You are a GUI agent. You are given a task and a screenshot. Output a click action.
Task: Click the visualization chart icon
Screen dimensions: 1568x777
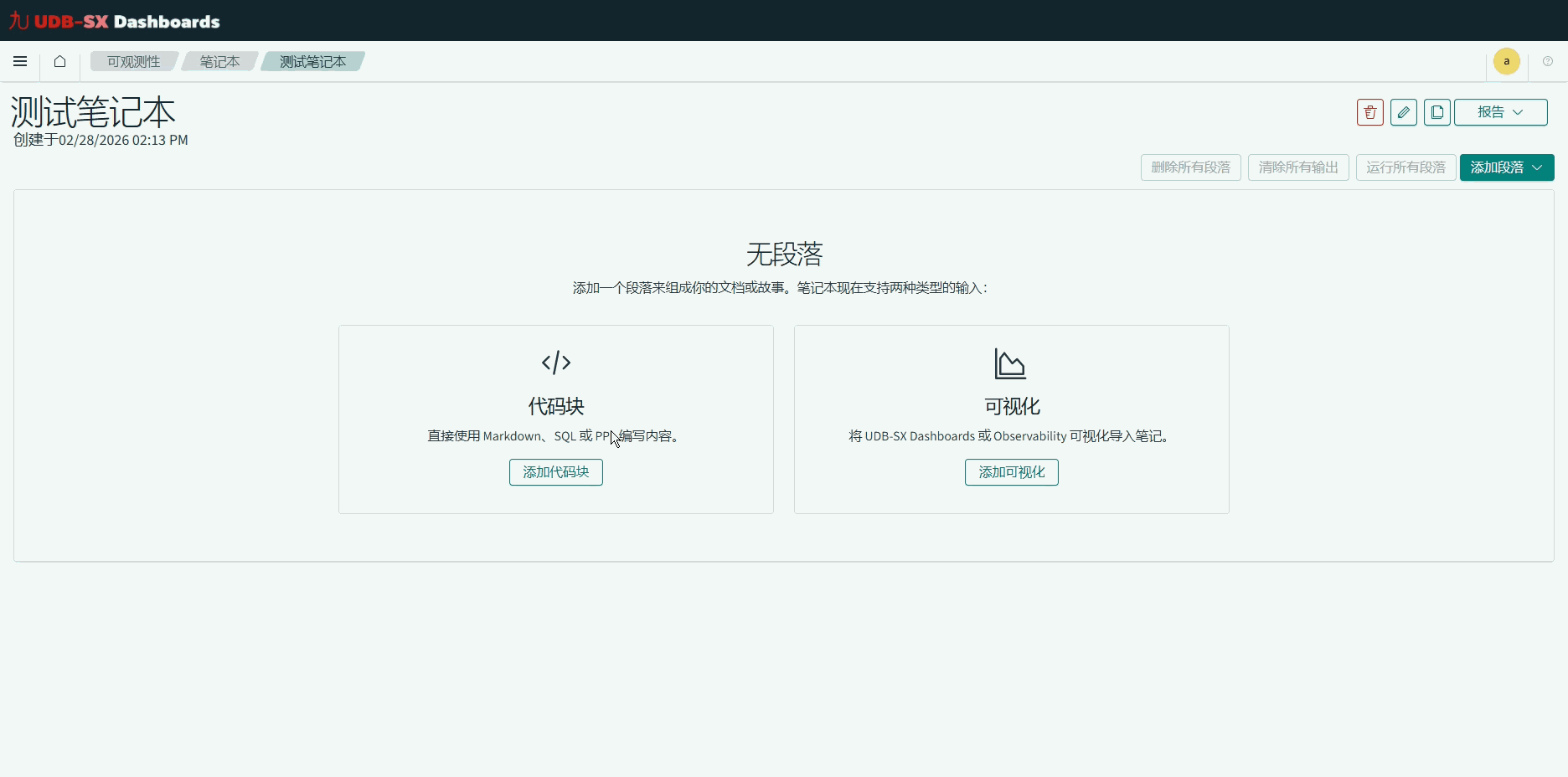pyautogui.click(x=1010, y=363)
